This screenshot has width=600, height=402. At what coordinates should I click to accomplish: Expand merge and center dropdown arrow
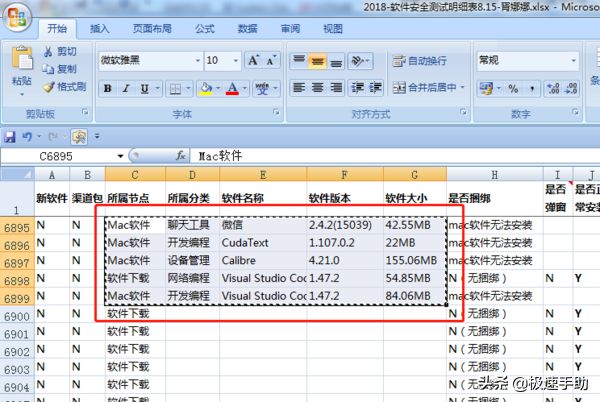click(x=462, y=88)
